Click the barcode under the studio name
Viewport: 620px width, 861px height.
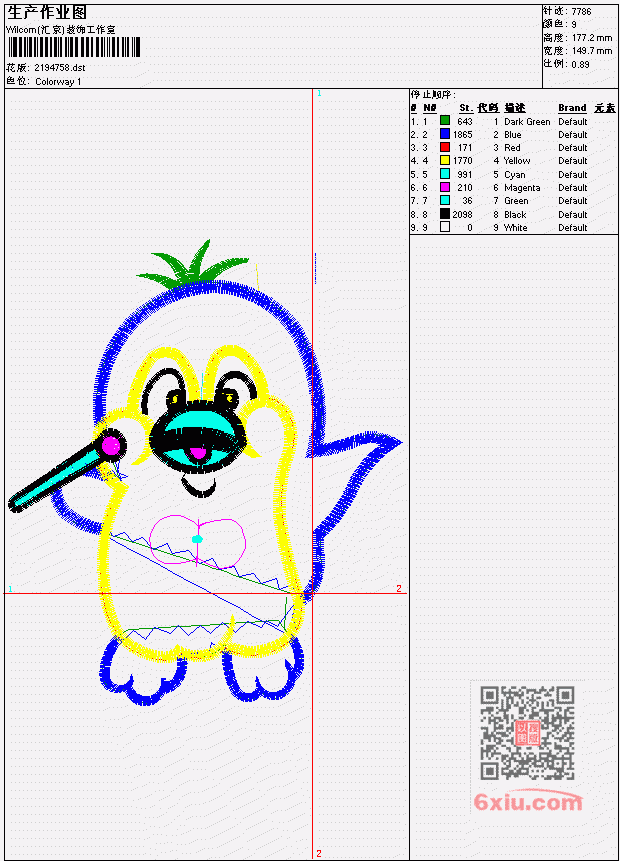pos(74,47)
